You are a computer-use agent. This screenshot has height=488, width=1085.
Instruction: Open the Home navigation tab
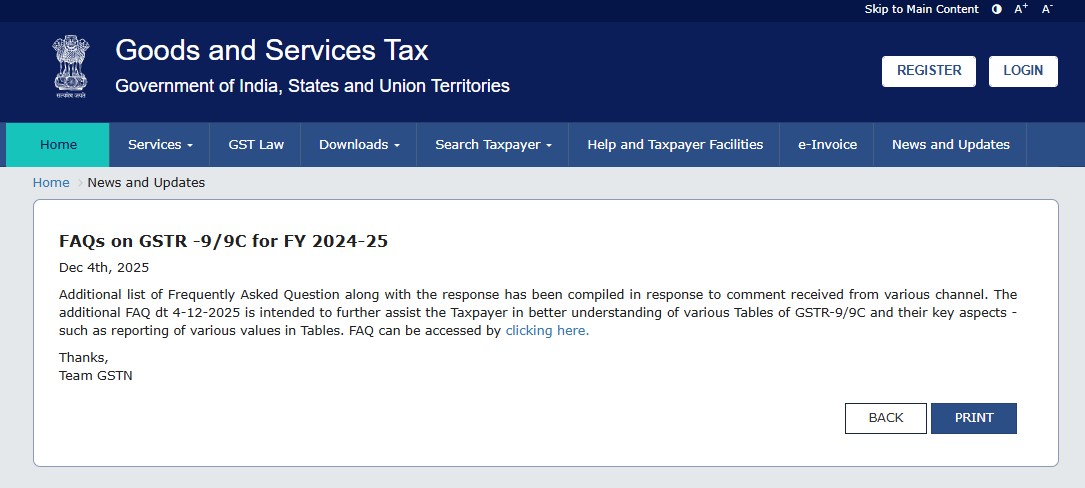58,145
